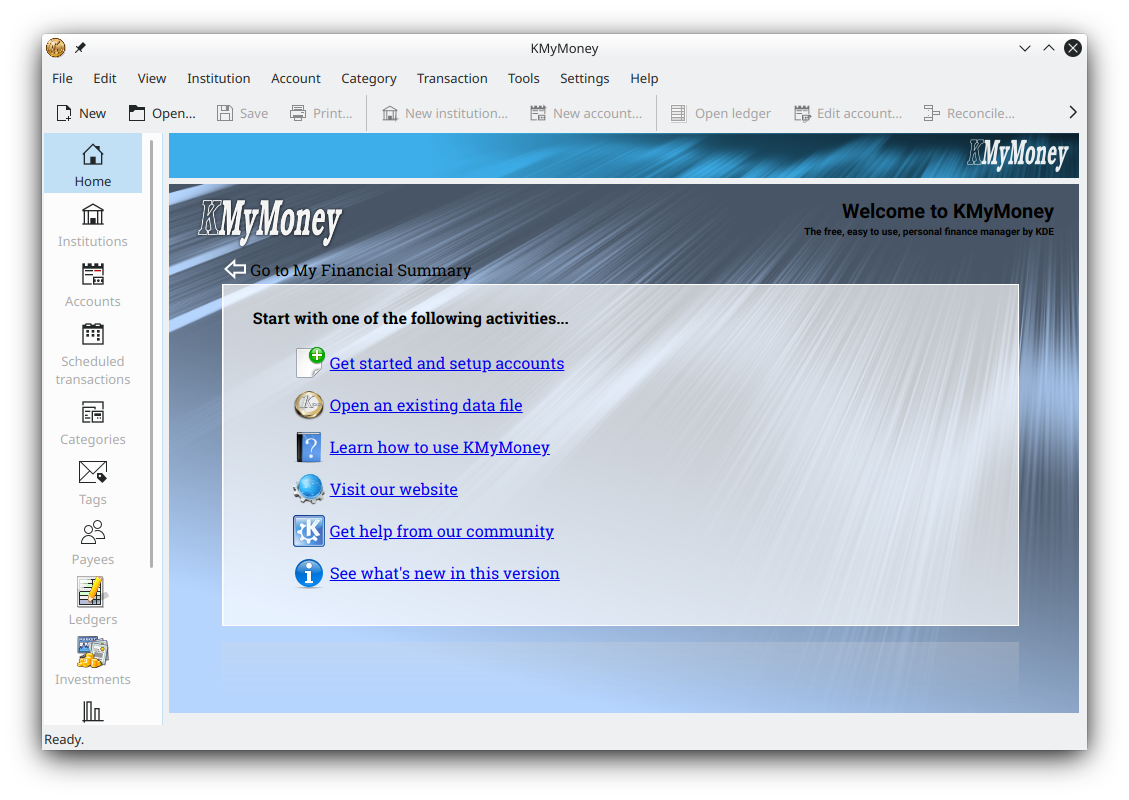The height and width of the screenshot is (800, 1129).
Task: Click Get started and setup accounts link
Action: point(446,363)
